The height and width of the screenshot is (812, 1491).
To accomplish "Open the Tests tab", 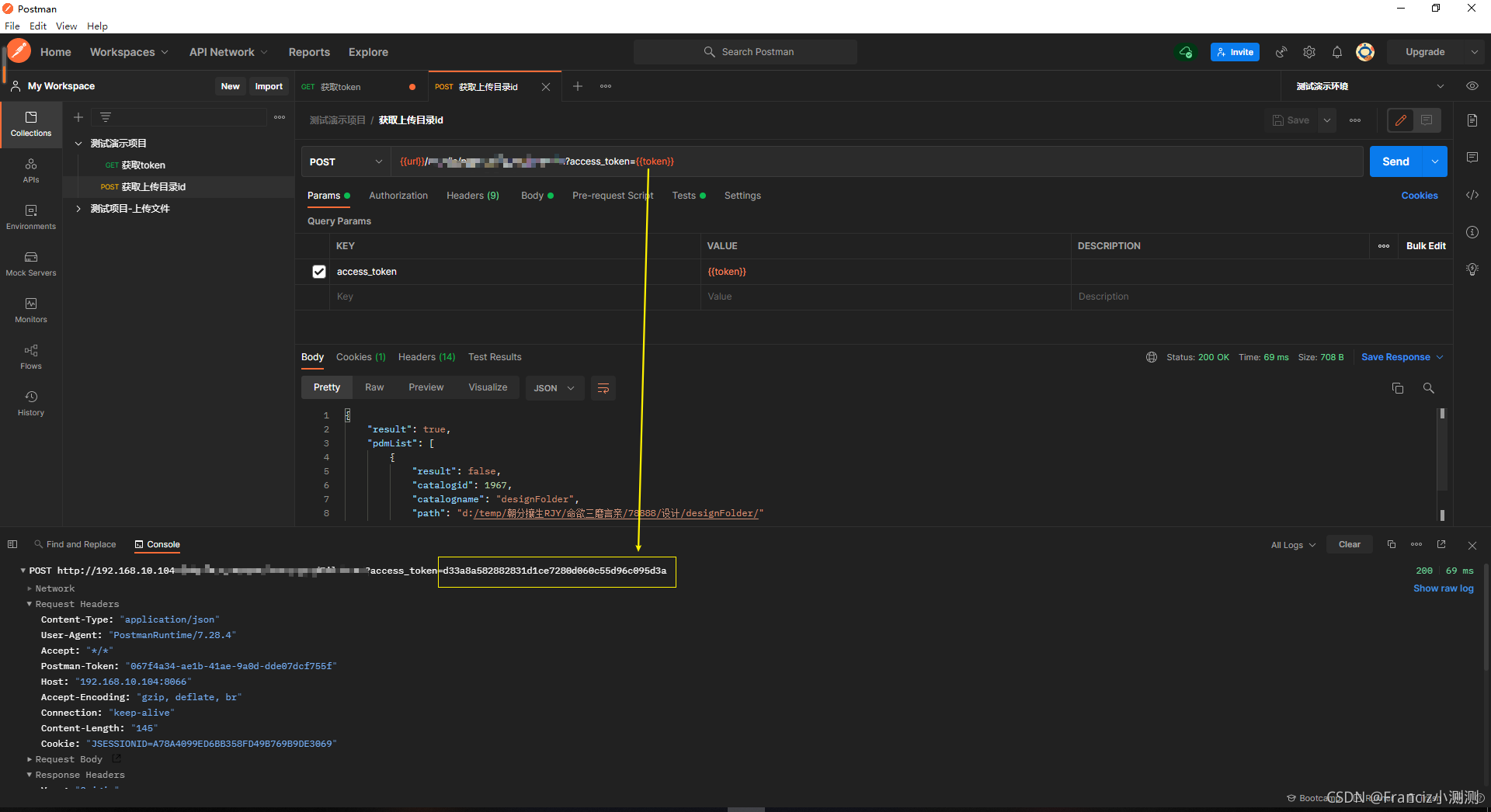I will (688, 196).
